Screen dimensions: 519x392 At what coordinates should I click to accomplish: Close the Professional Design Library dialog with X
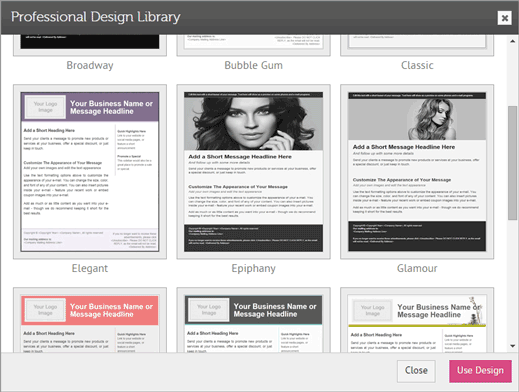point(505,18)
